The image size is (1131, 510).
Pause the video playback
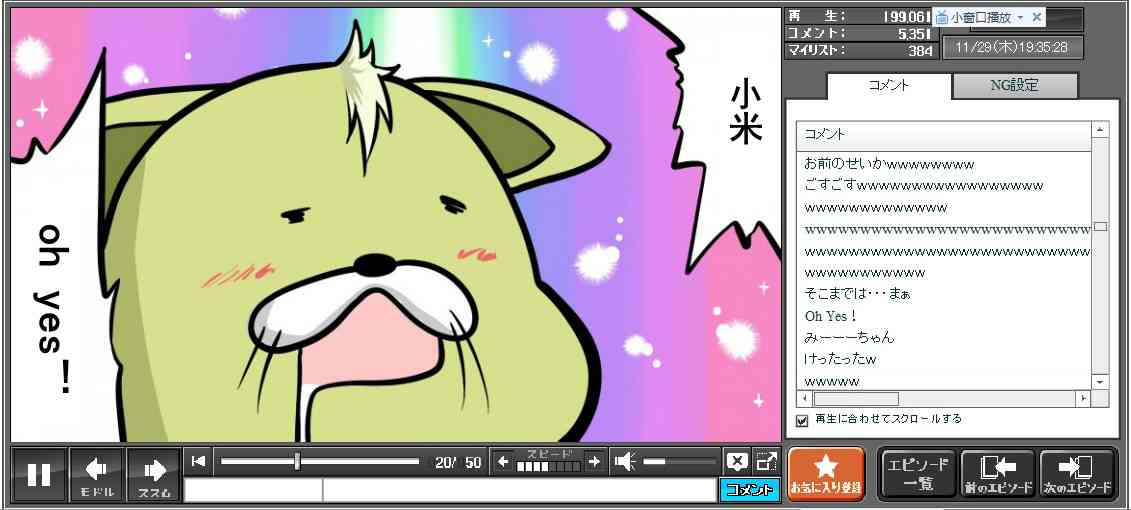[39, 474]
